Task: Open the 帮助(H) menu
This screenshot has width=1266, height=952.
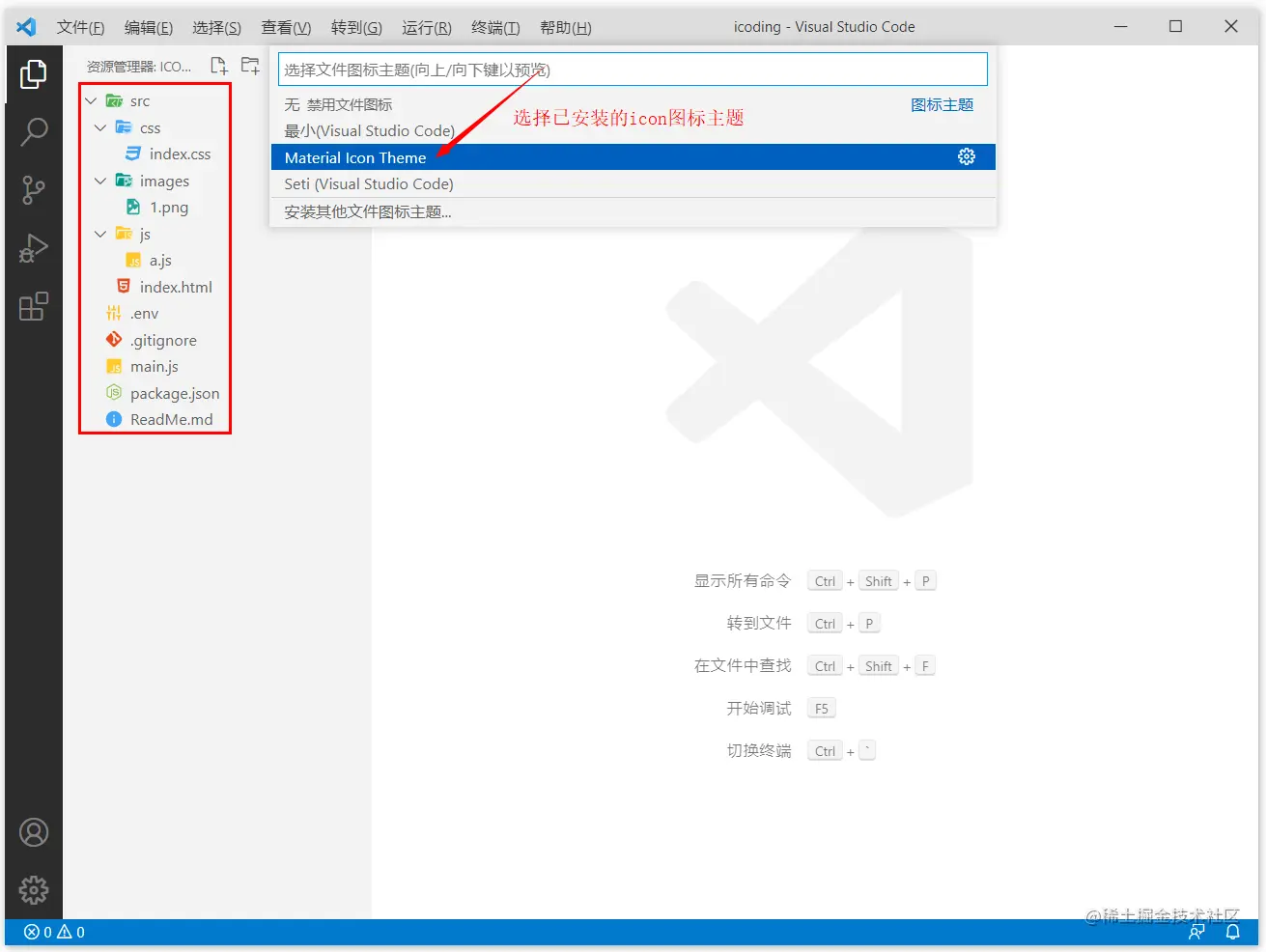Action: 566,27
